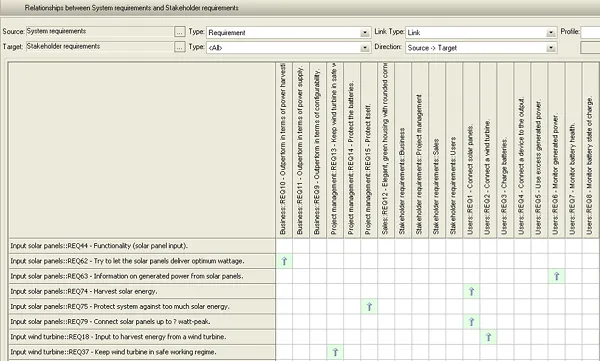Select Users REQ6 Monitor generated power column
The width and height of the screenshot is (600, 361).
(556, 150)
